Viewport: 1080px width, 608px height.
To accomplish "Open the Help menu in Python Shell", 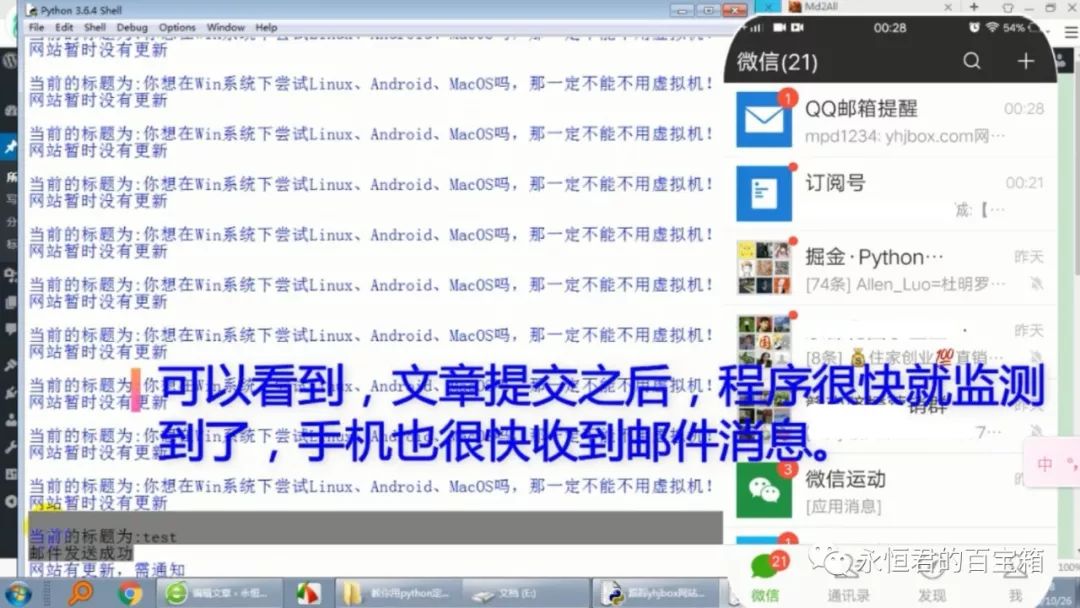I will click(x=266, y=28).
